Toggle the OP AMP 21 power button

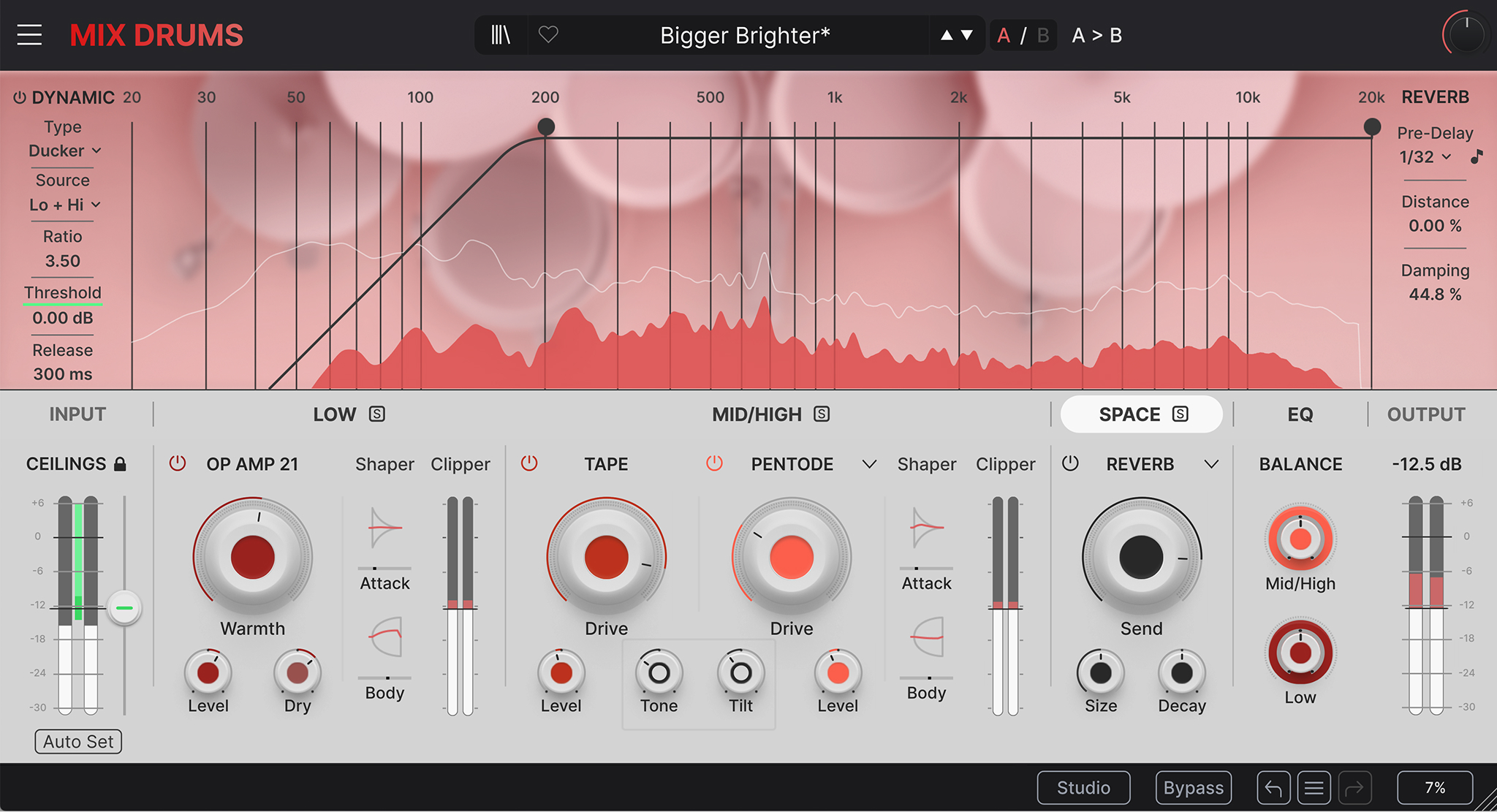[178, 463]
